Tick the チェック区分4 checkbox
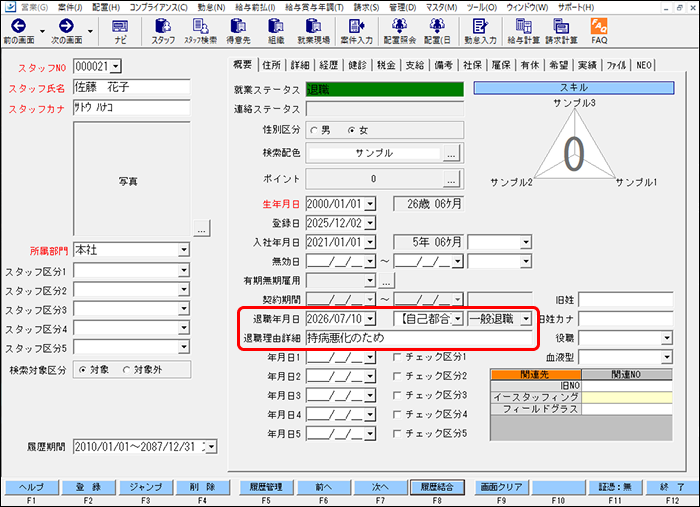 point(396,415)
